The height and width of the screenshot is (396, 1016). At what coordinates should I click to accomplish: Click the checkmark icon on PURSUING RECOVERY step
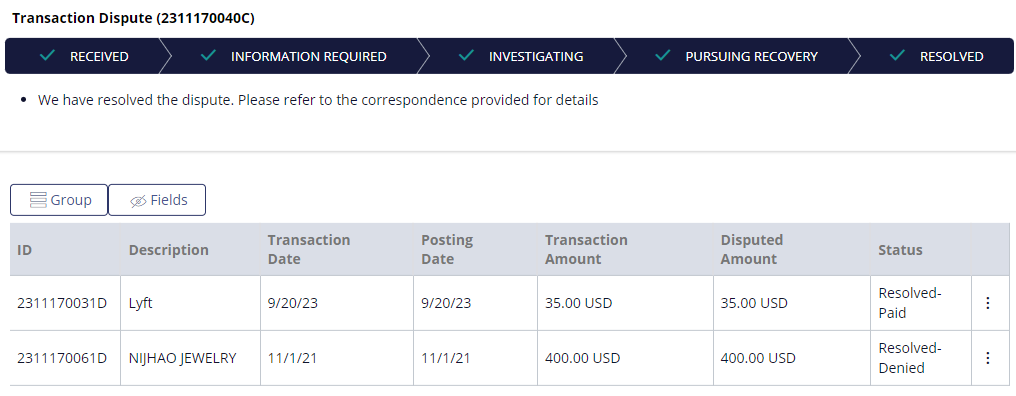(x=662, y=56)
